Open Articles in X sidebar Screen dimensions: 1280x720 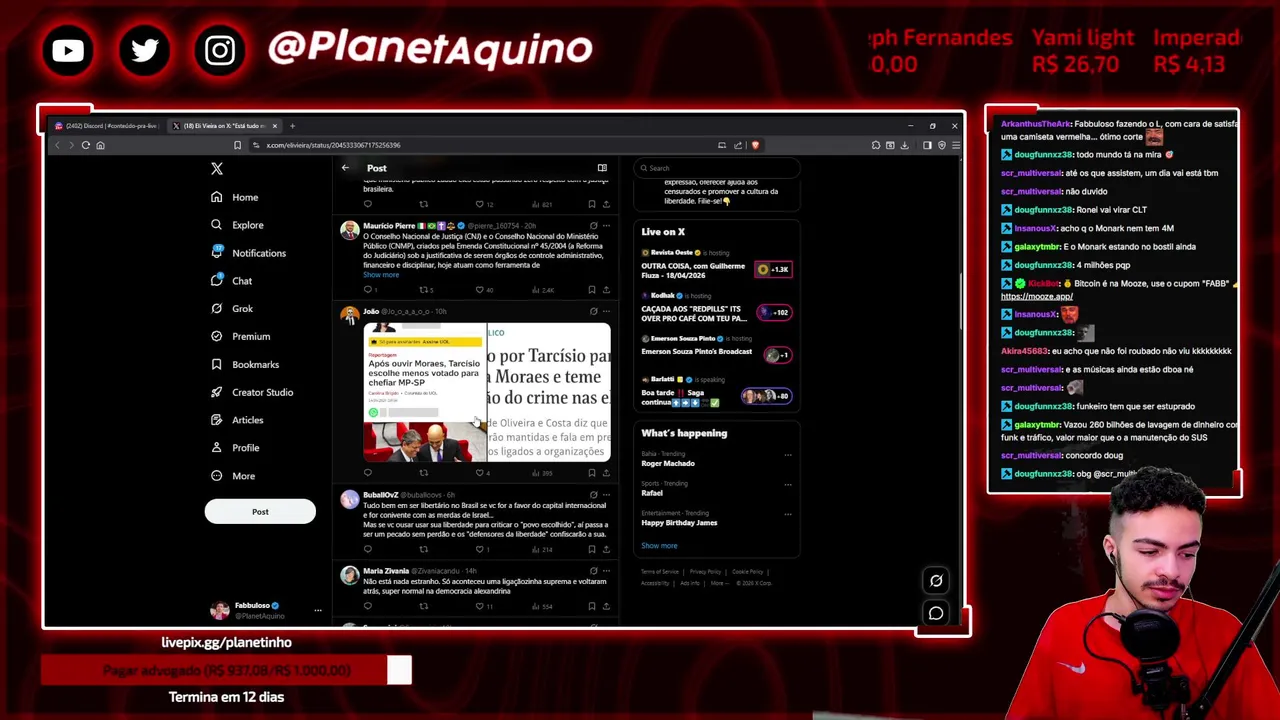point(237,420)
